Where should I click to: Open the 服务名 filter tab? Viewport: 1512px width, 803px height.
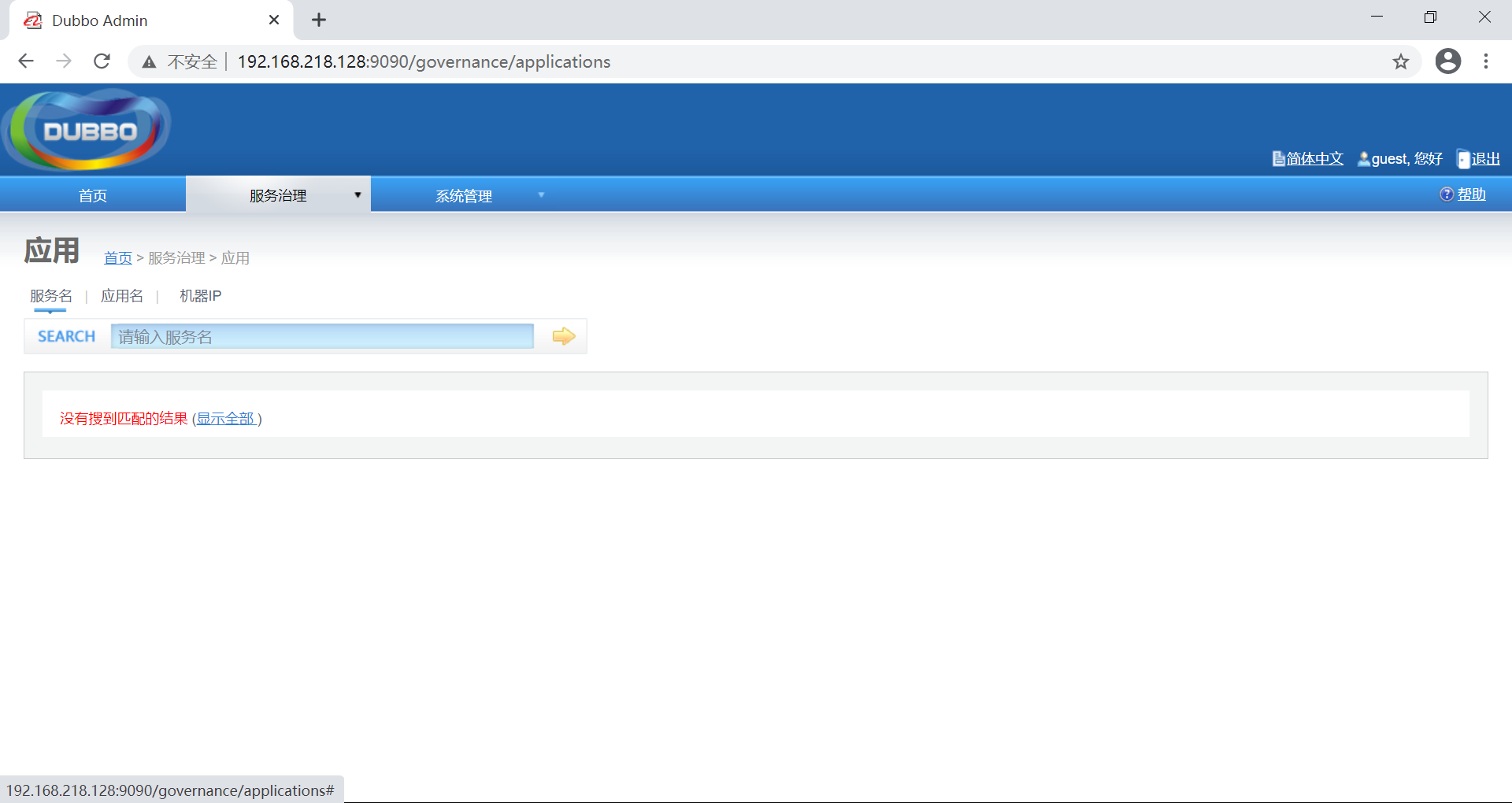click(50, 296)
